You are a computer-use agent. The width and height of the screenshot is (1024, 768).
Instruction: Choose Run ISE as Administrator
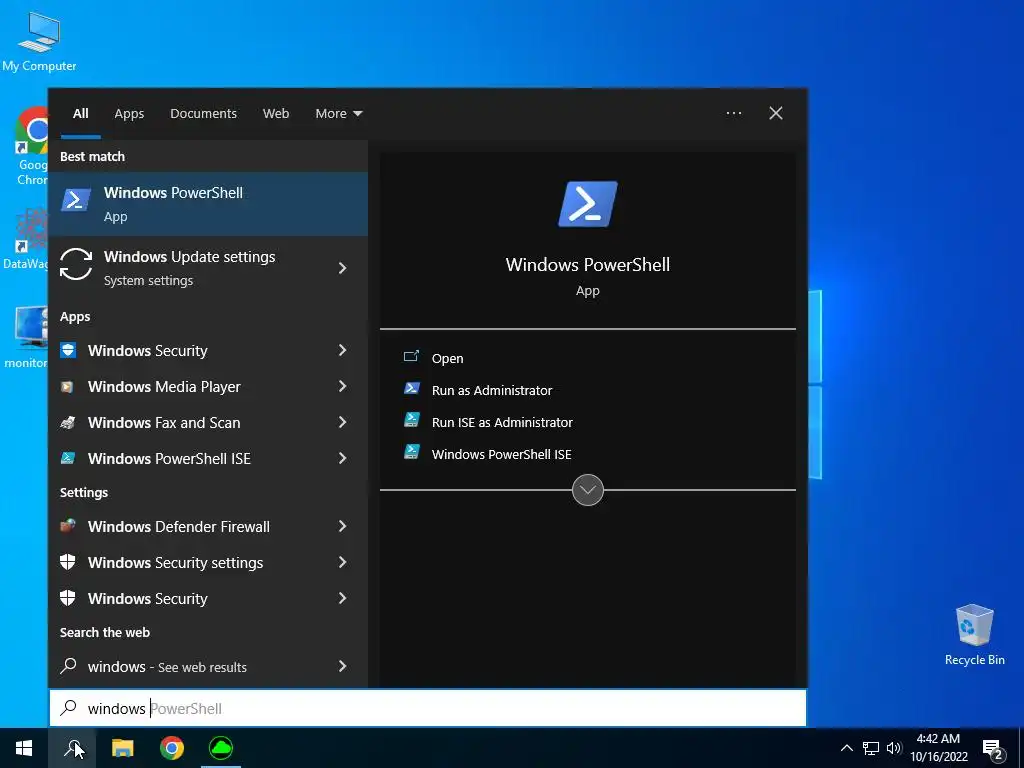[x=502, y=422]
